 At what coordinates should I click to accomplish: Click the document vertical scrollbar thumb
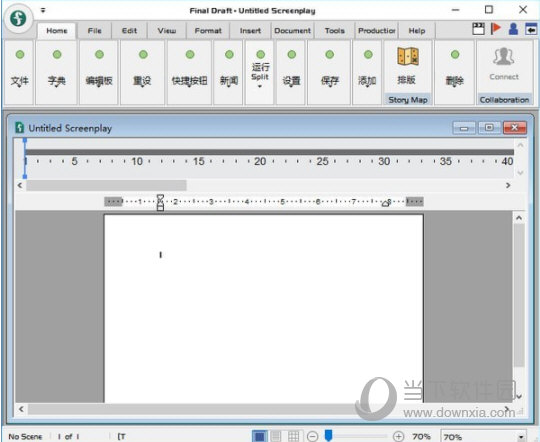pos(519,296)
